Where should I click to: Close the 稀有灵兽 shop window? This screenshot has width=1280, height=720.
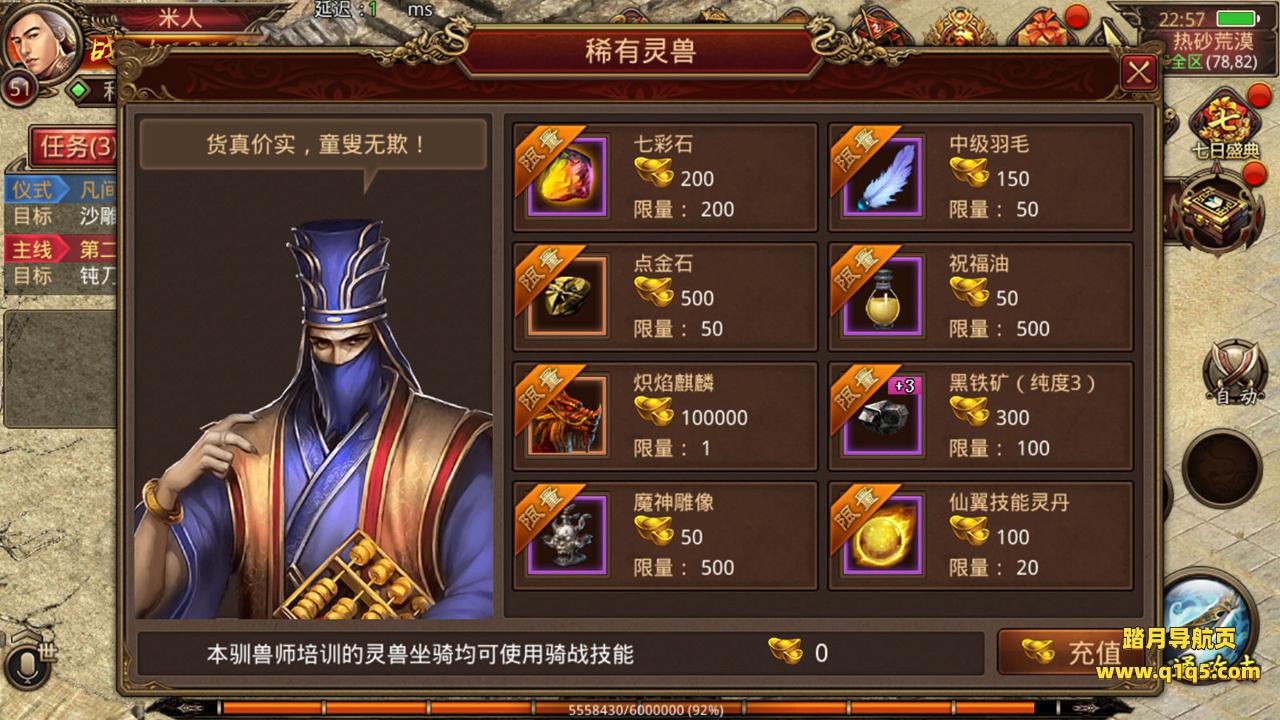click(1139, 73)
